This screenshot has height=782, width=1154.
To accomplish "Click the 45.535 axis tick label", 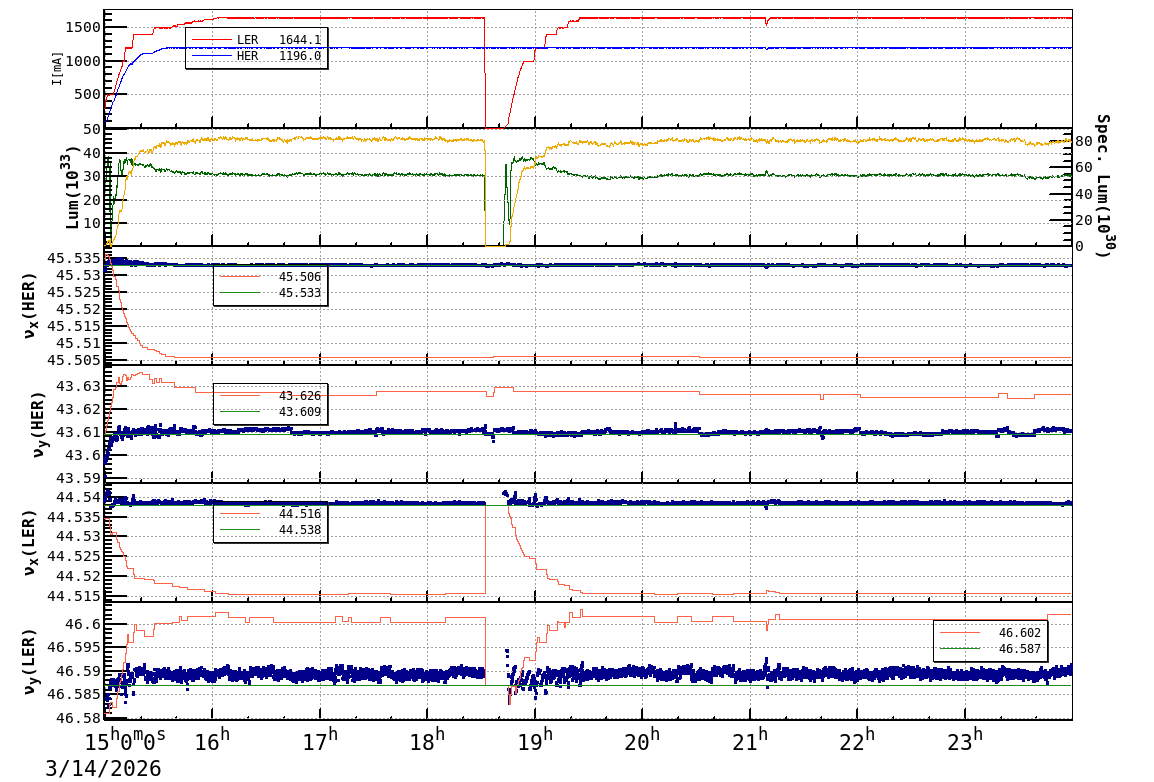I will click(74, 258).
